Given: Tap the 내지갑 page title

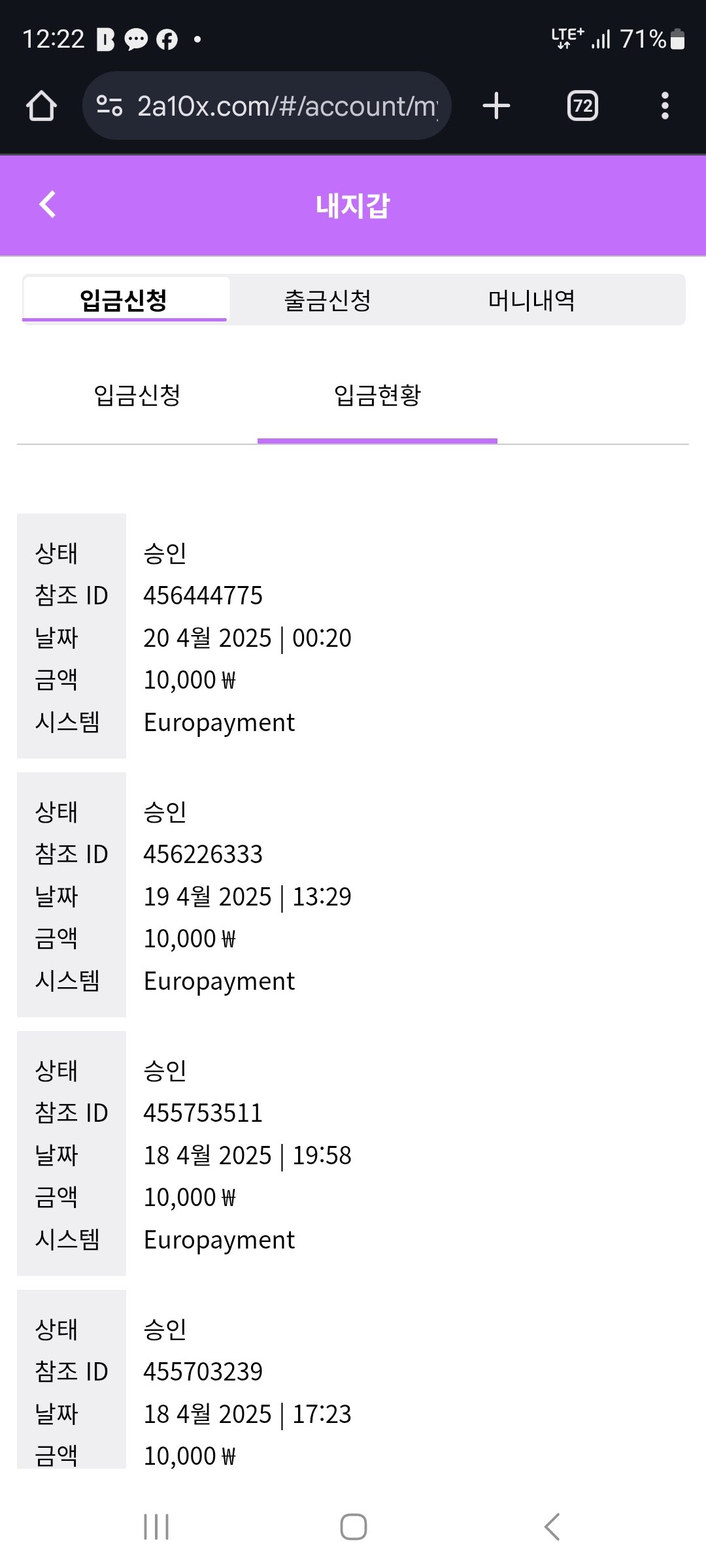Looking at the screenshot, I should point(353,206).
